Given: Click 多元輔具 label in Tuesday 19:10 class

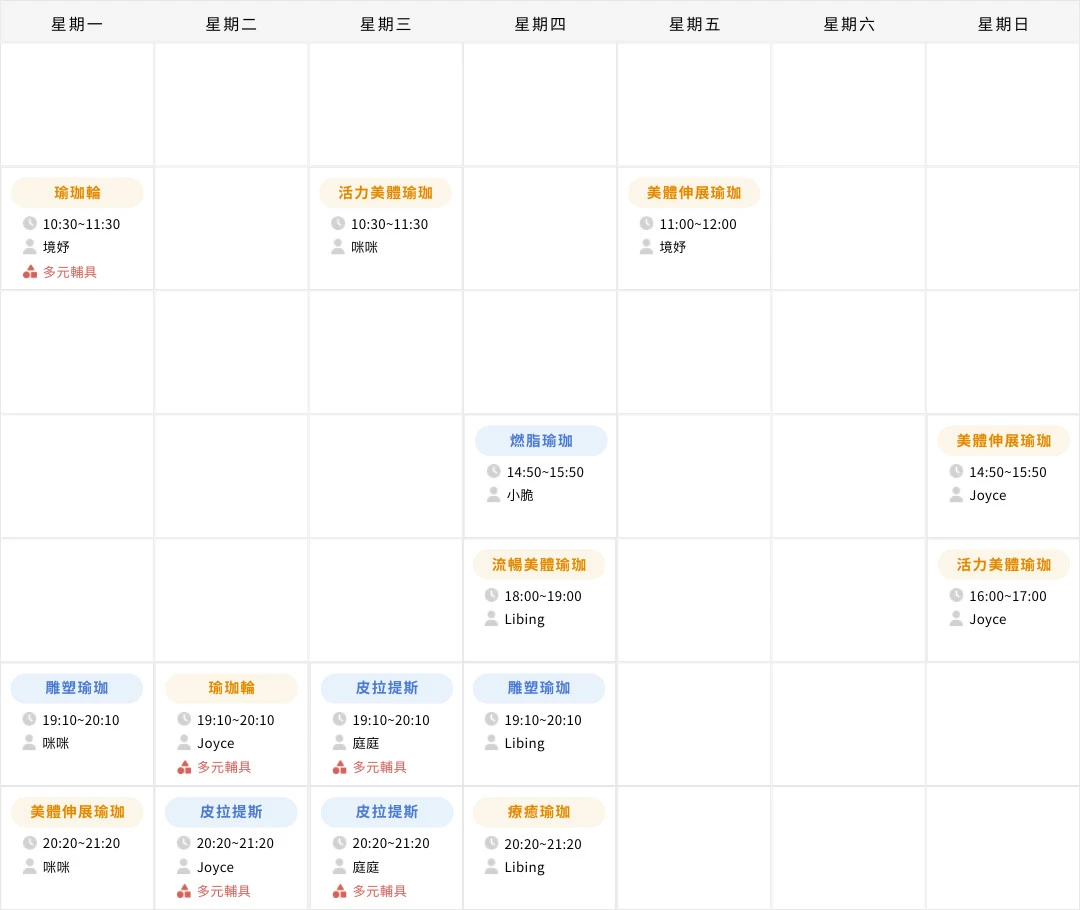Looking at the screenshot, I should [224, 767].
